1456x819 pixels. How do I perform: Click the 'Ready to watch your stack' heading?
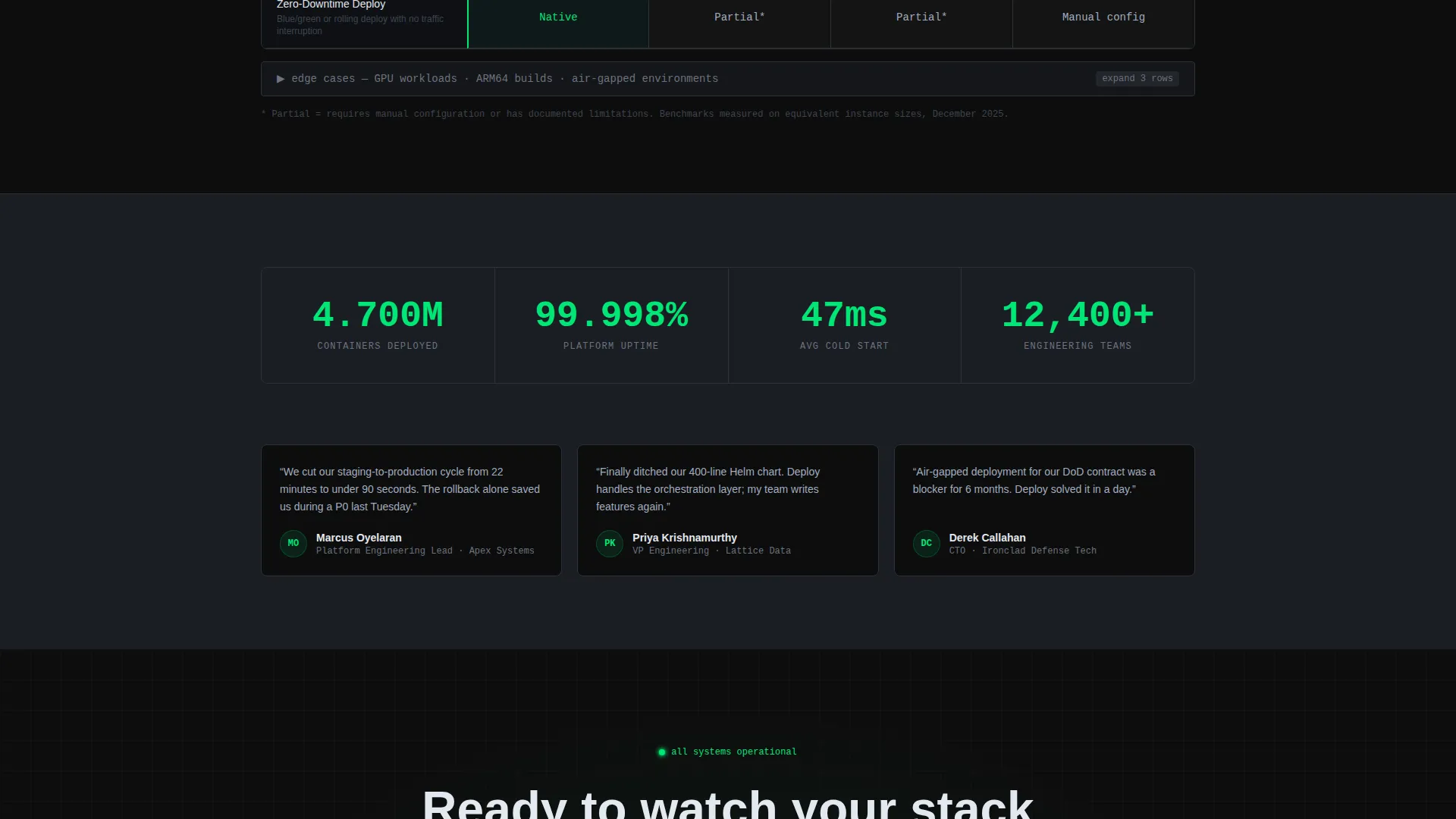[728, 804]
